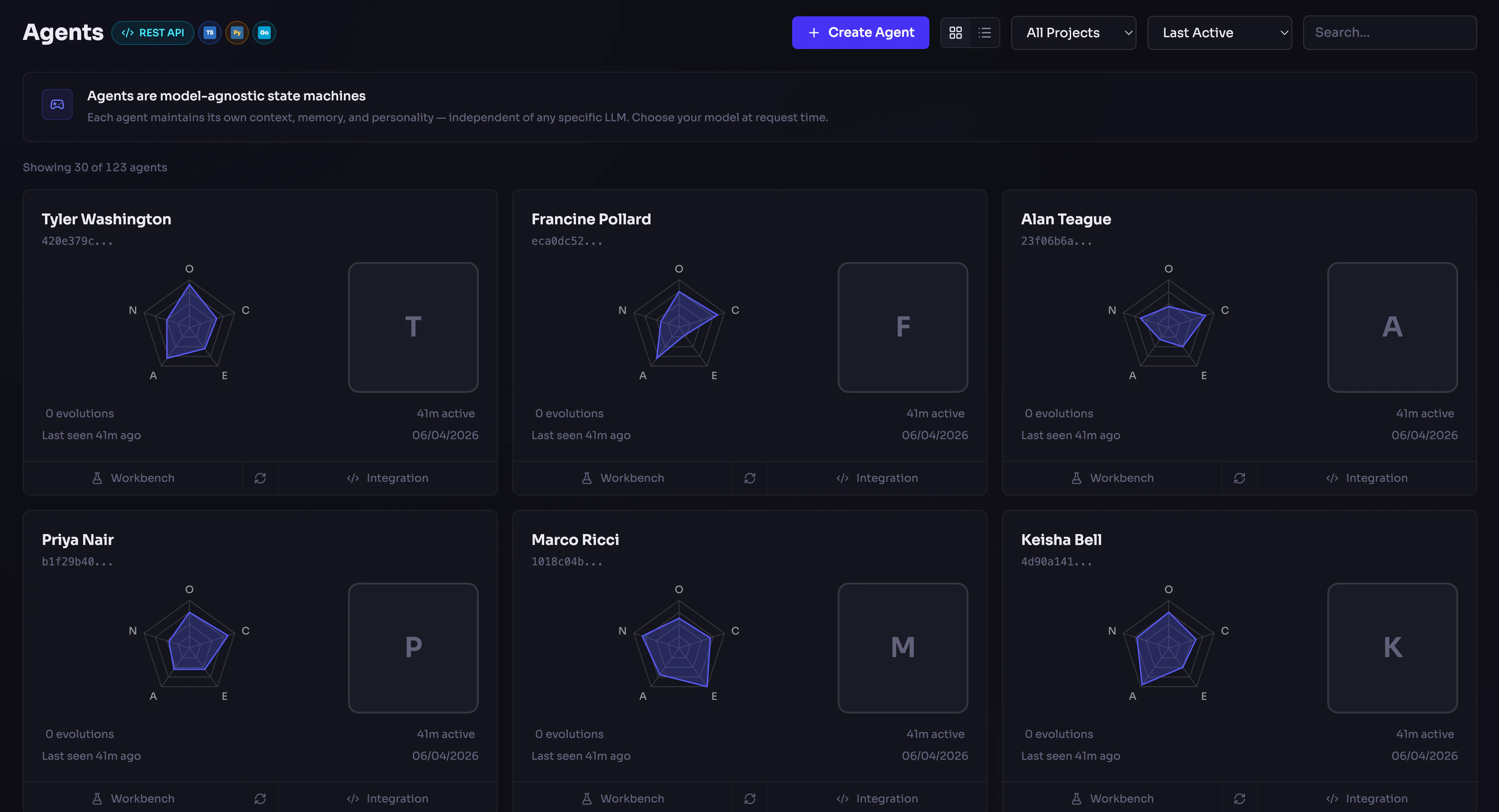Click the gamepad icon in info banner
The height and width of the screenshot is (812, 1499).
coord(57,105)
